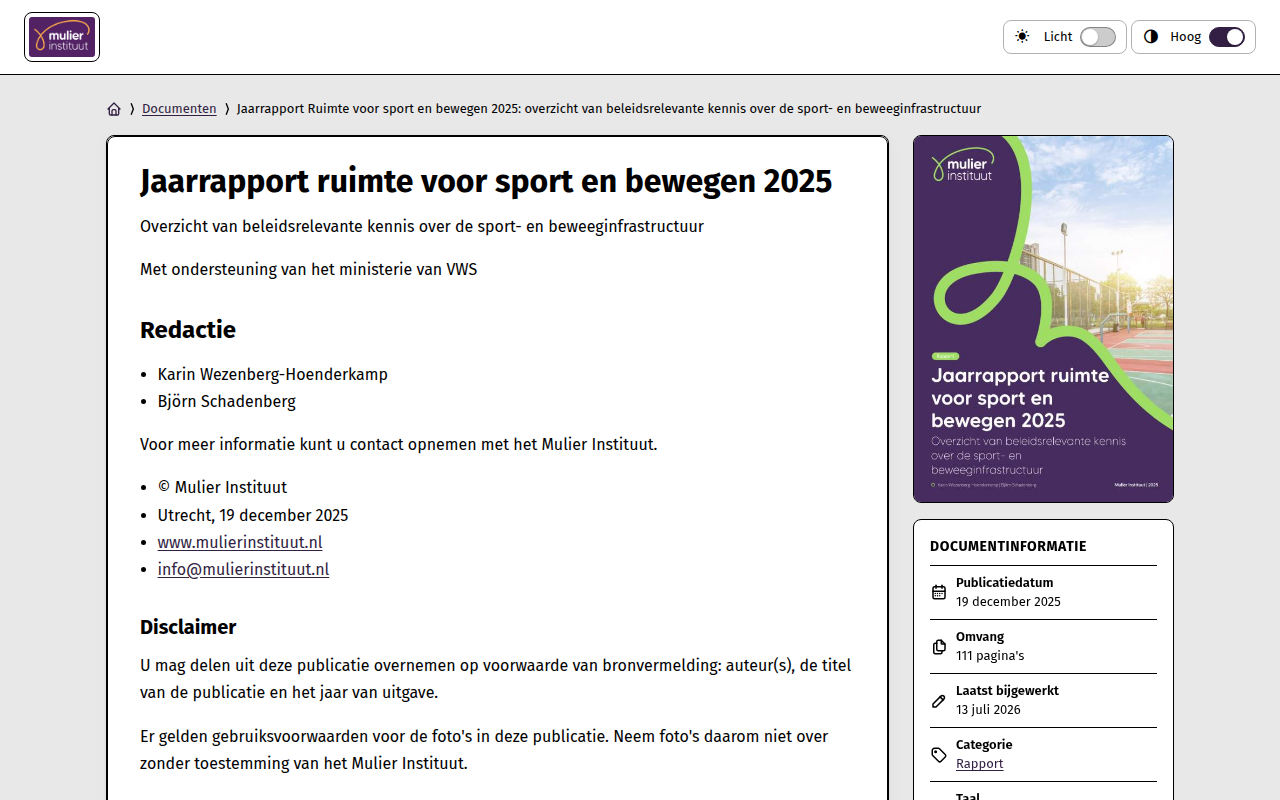The width and height of the screenshot is (1280, 800).
Task: Click '13 juli 2026' last updated value
Action: [988, 710]
